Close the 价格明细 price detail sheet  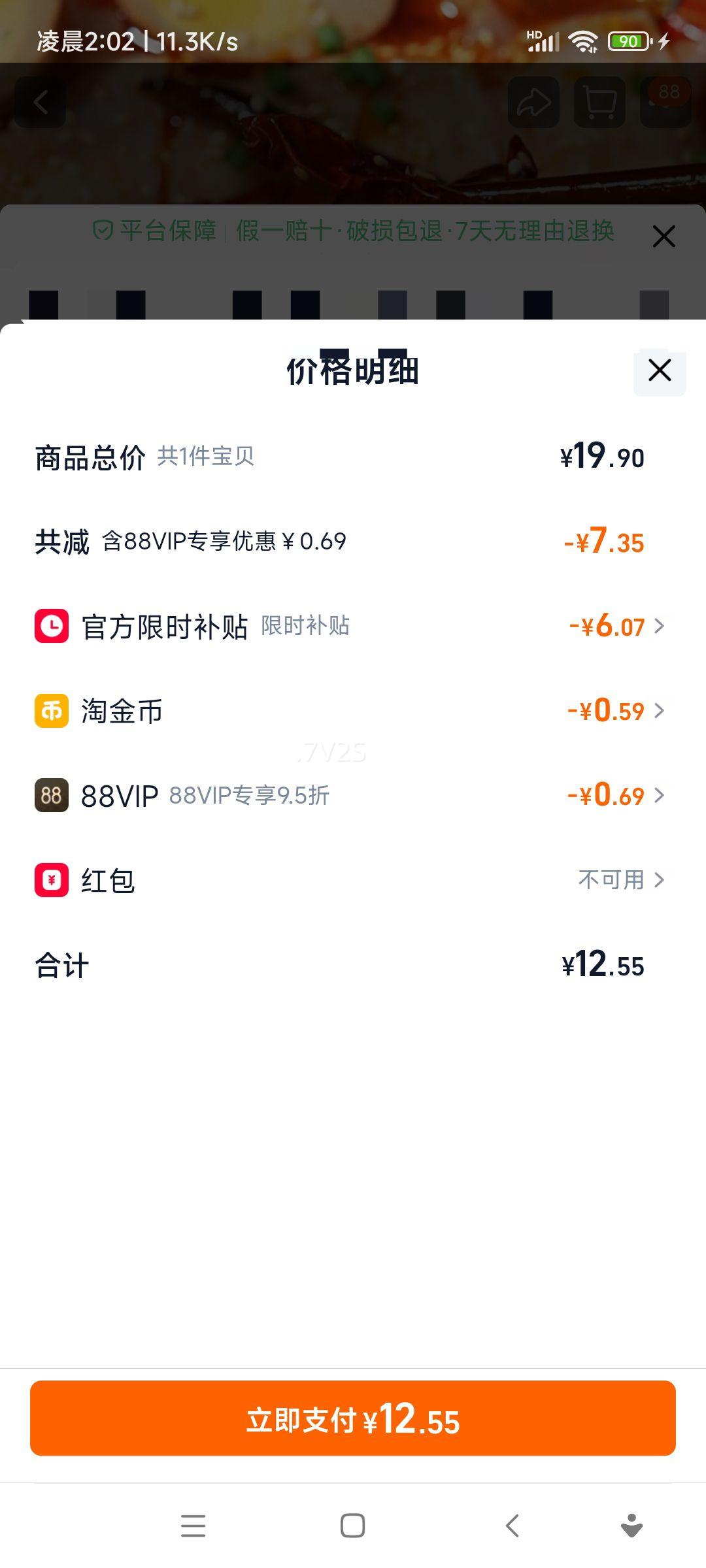pyautogui.click(x=660, y=370)
